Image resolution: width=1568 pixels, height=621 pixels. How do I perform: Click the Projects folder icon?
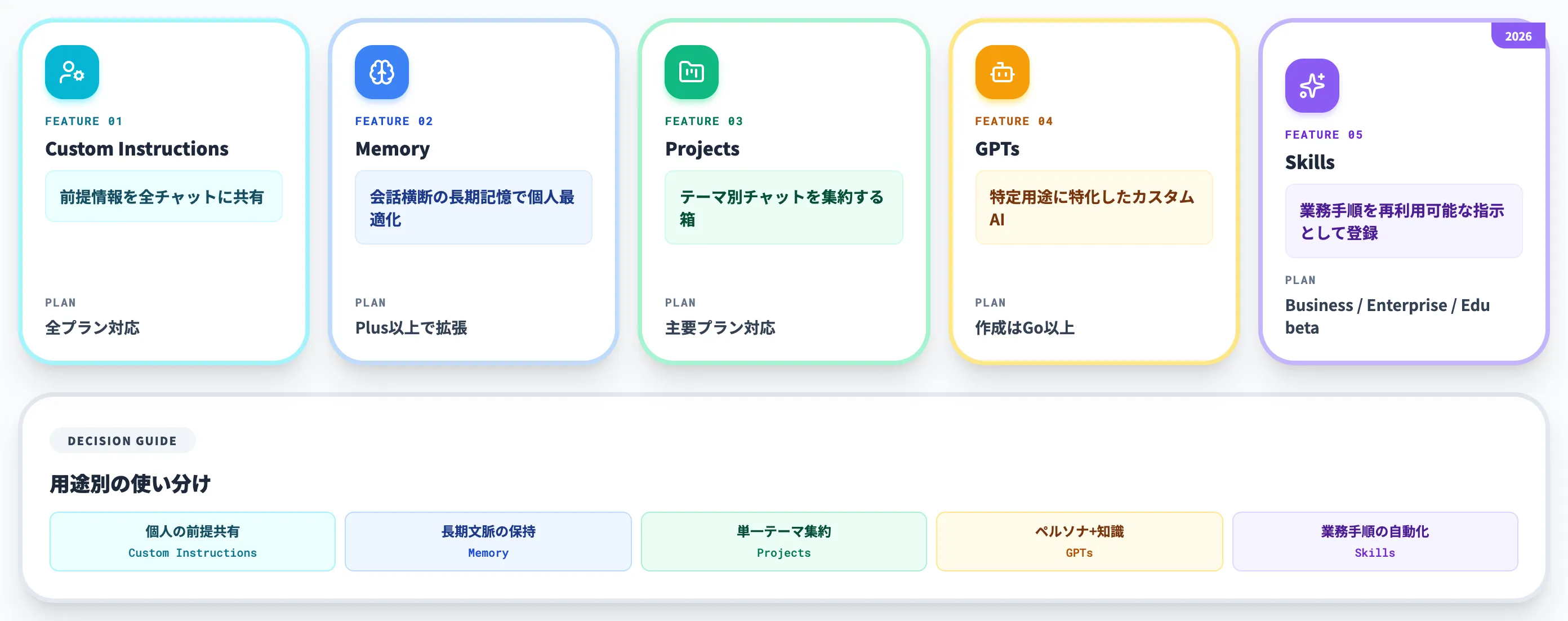click(x=692, y=72)
